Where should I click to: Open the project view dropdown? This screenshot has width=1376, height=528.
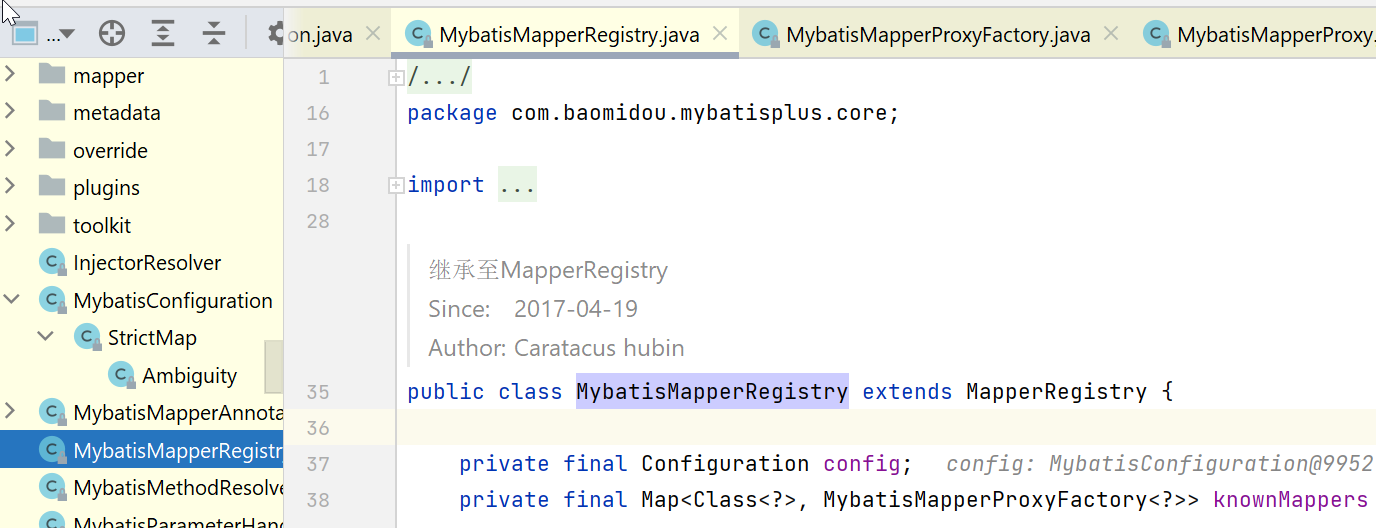tap(60, 35)
